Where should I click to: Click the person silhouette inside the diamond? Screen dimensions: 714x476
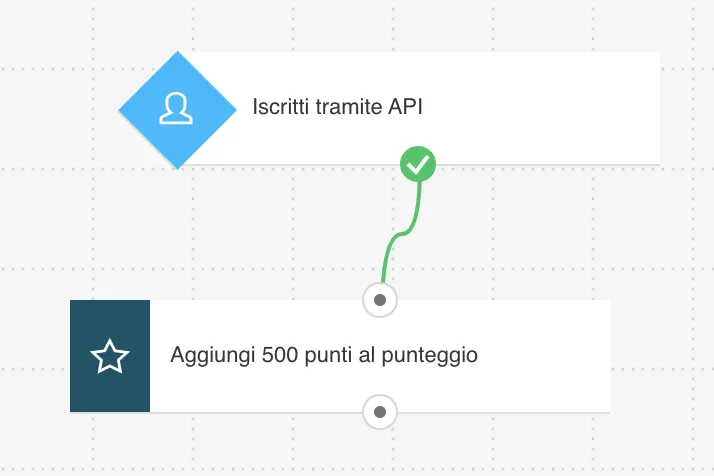coord(176,108)
